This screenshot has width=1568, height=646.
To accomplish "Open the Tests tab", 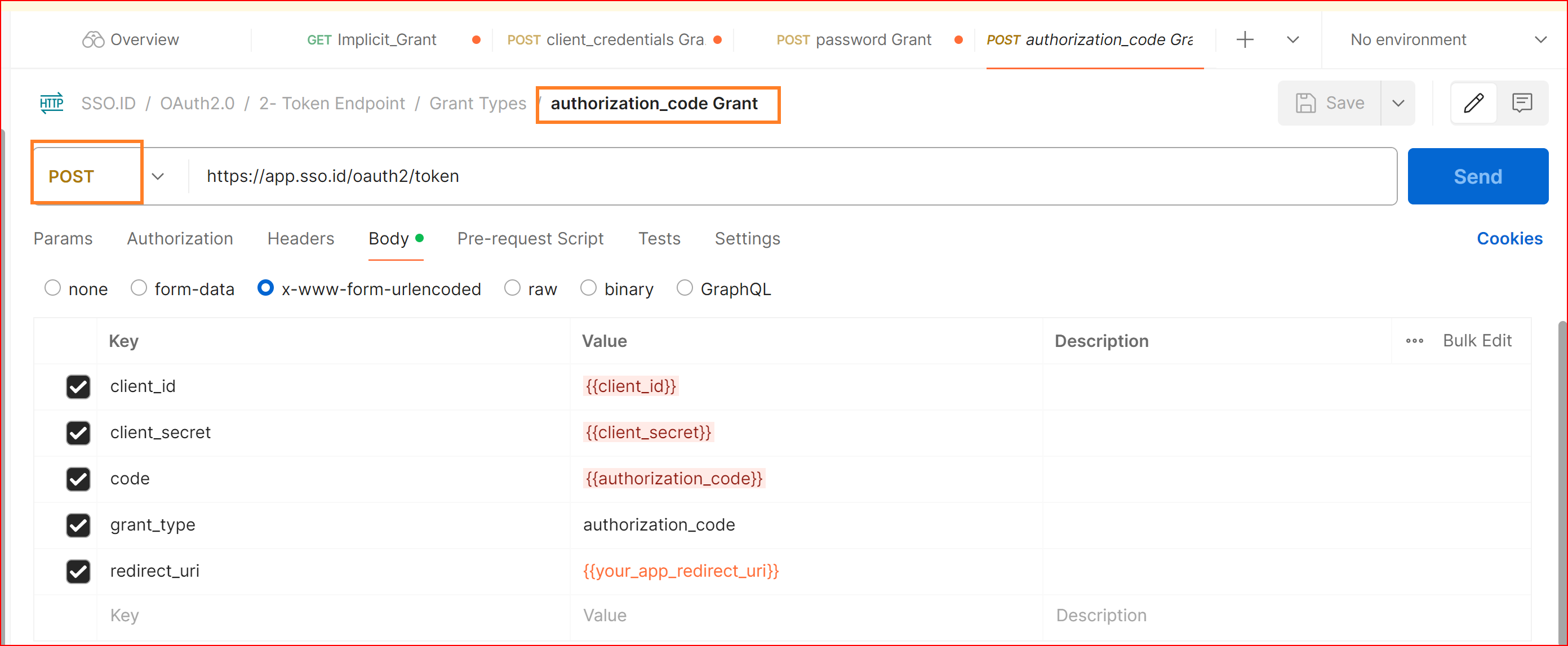I will (659, 238).
